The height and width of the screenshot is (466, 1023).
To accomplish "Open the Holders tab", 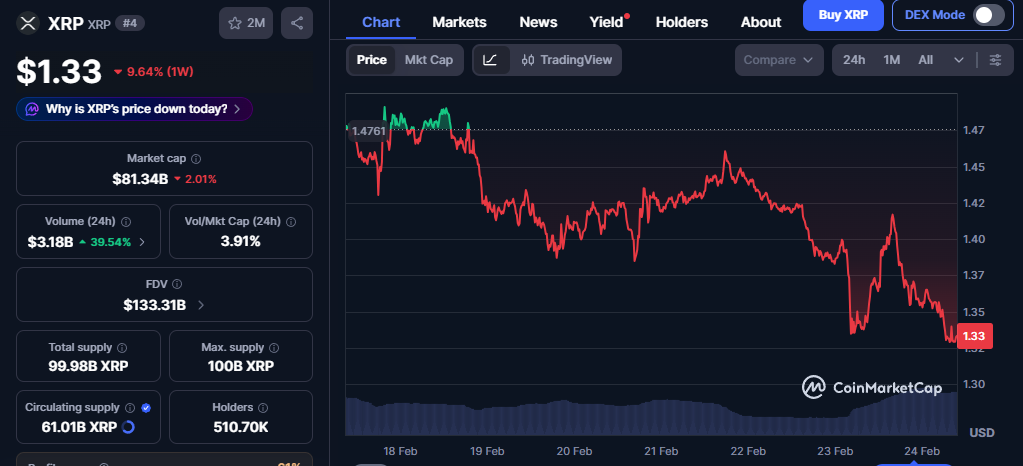I will (681, 22).
